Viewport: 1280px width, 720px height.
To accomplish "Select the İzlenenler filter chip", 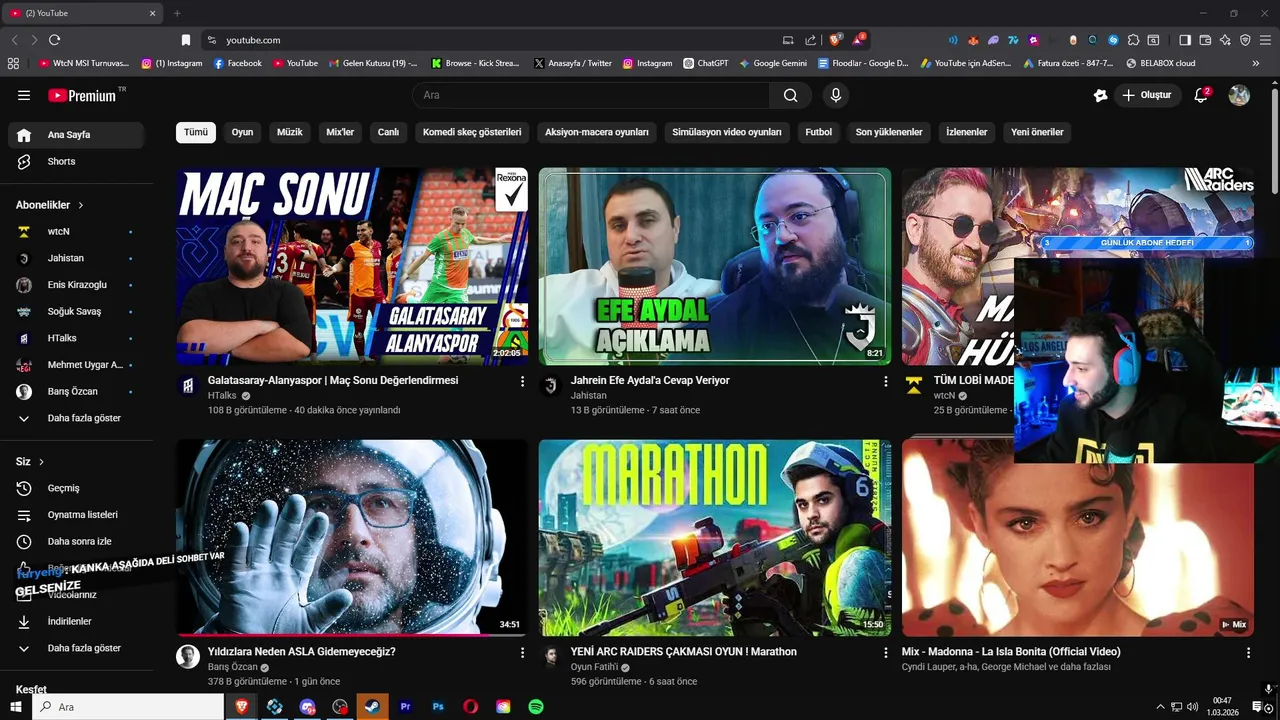I will [x=967, y=132].
